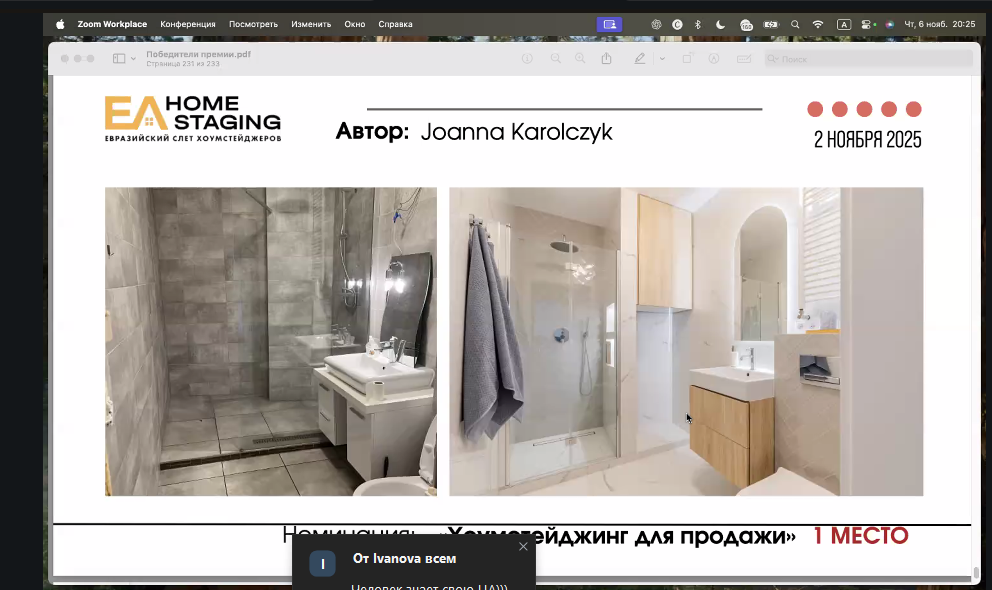Open Spotlight search in menu bar

[795, 24]
